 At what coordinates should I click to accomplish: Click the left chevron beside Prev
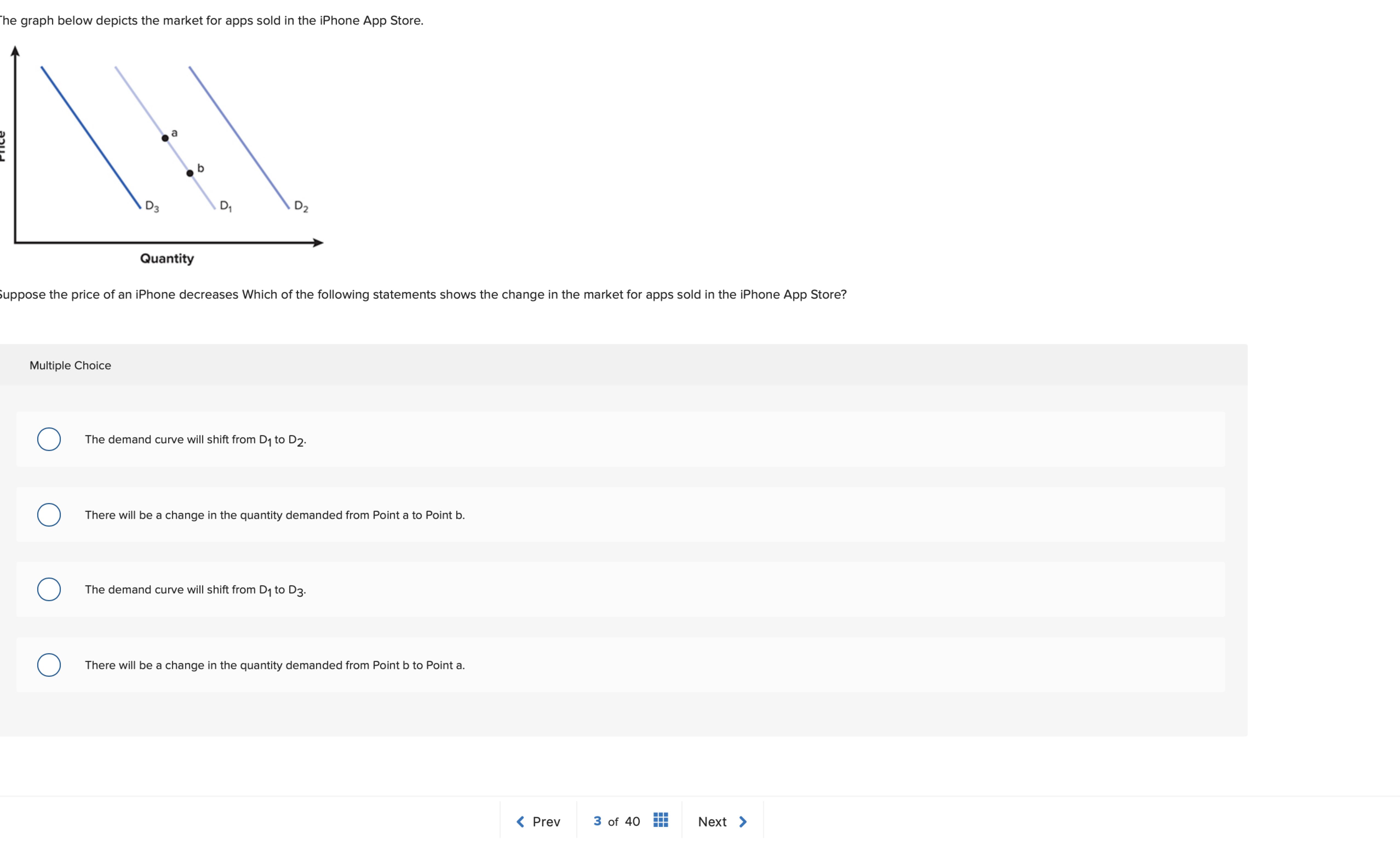[x=520, y=822]
